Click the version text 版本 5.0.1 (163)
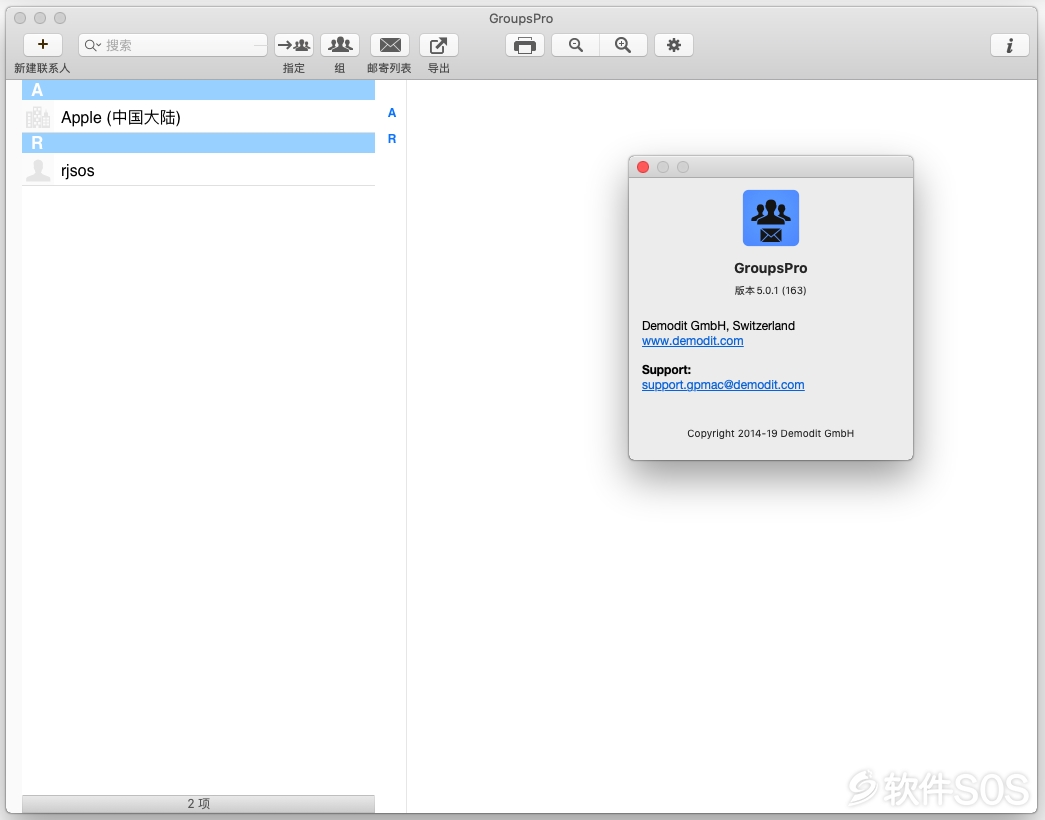Viewport: 1045px width, 820px height. click(770, 290)
